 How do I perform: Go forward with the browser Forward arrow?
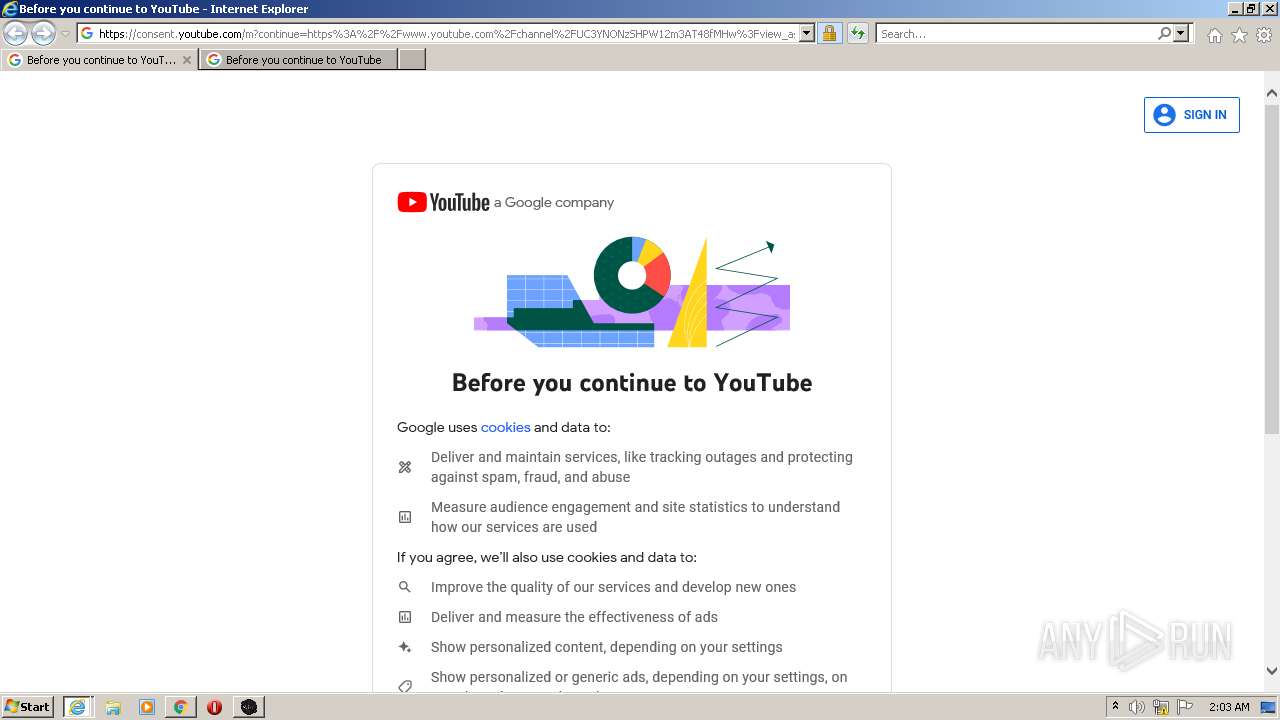coord(43,34)
